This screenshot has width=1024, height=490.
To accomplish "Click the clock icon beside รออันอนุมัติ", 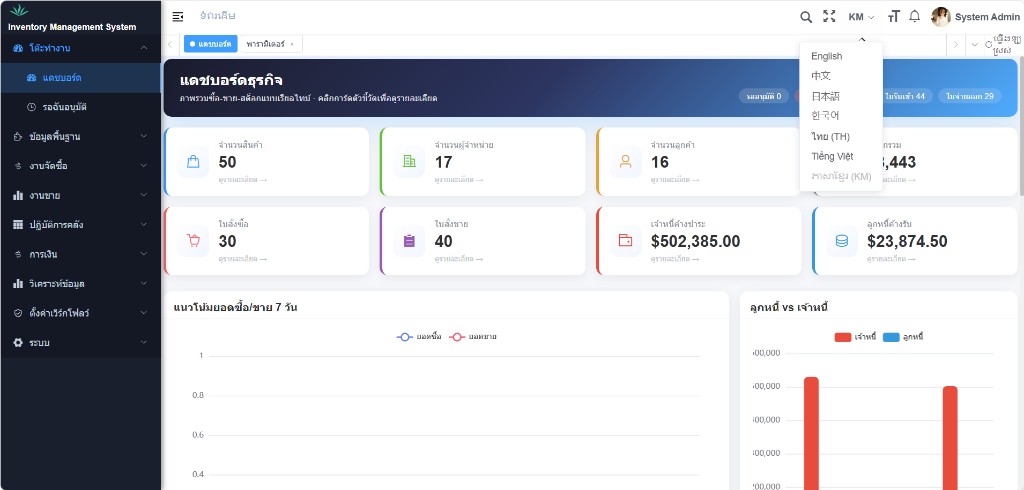I will point(31,106).
